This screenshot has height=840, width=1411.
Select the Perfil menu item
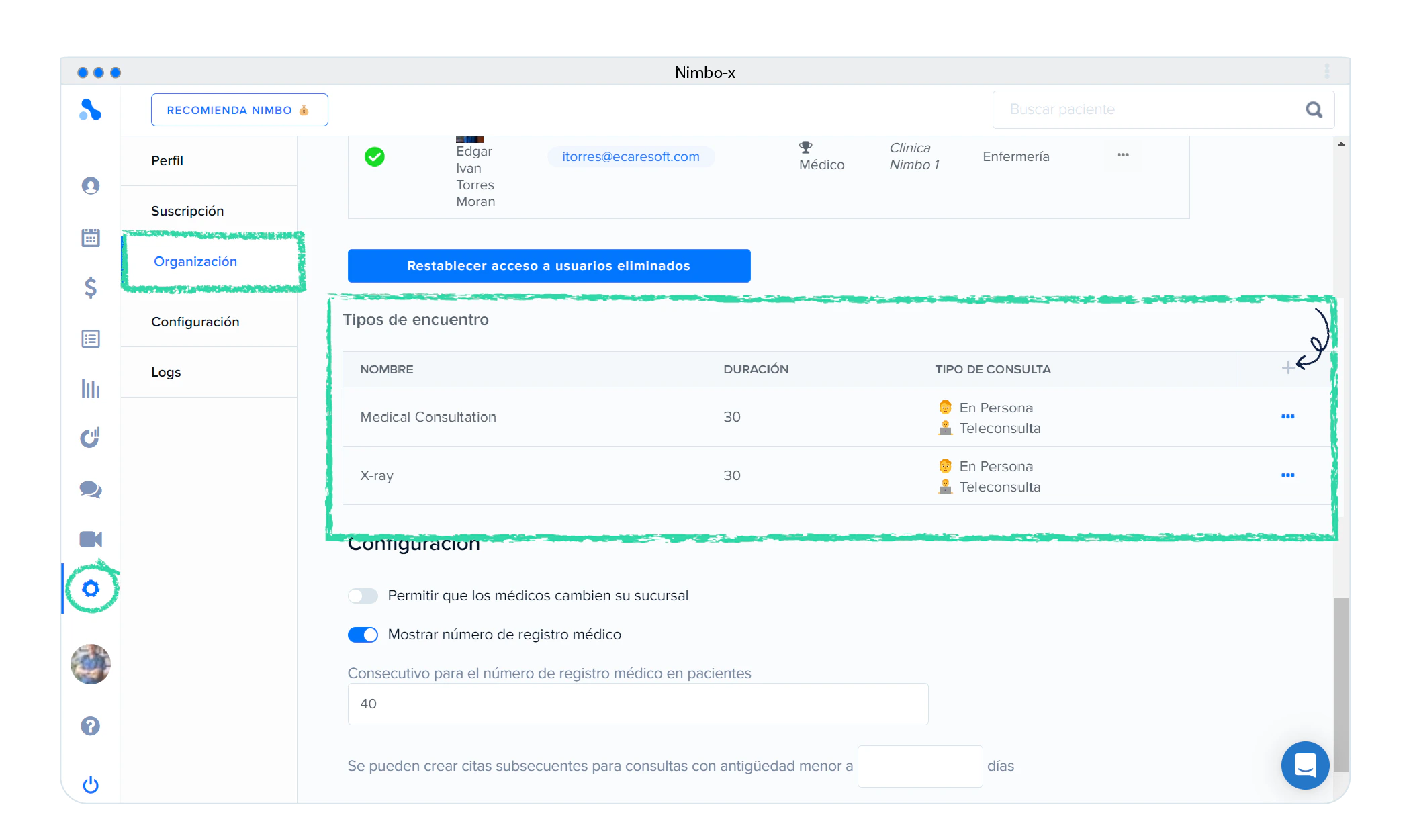[x=167, y=160]
